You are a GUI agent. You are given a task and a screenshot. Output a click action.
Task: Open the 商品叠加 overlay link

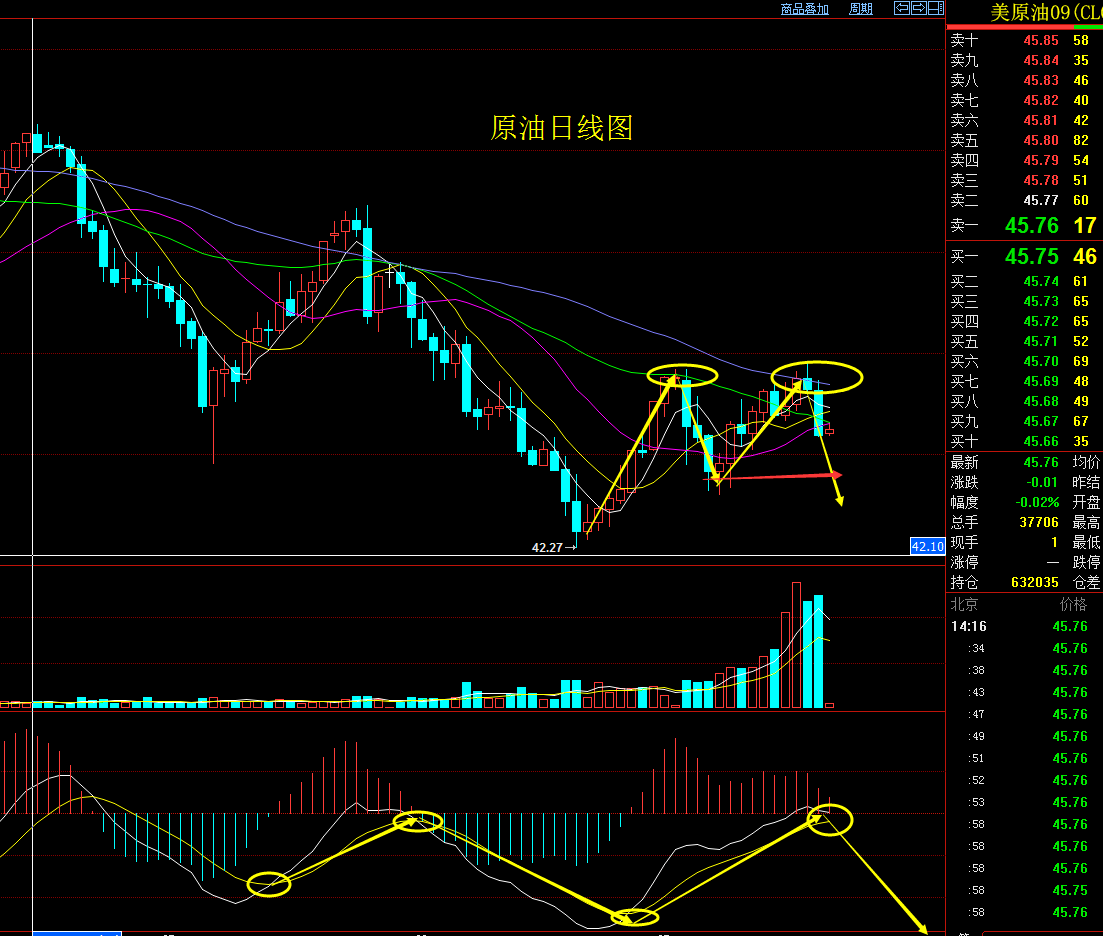coord(804,9)
